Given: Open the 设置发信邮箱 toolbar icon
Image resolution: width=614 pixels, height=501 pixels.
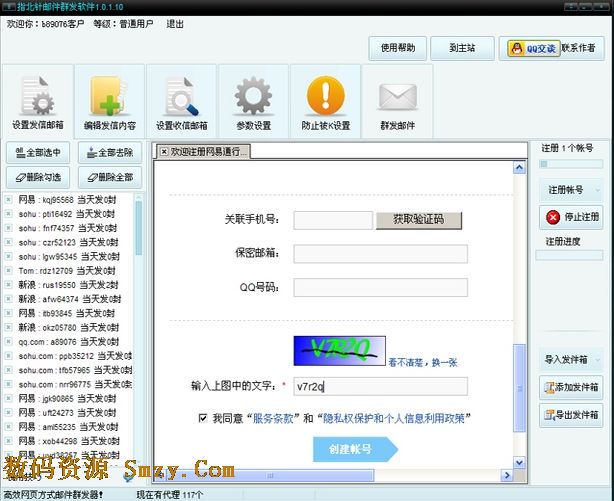Looking at the screenshot, I should 38,101.
